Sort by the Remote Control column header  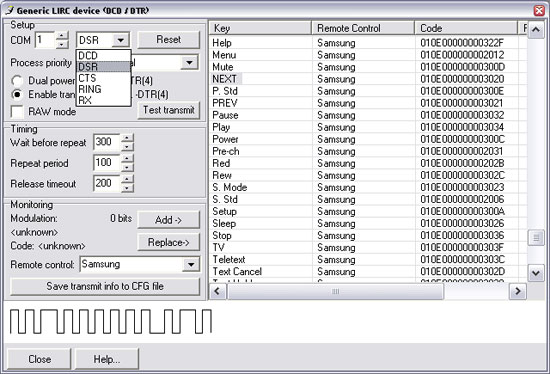tap(363, 28)
